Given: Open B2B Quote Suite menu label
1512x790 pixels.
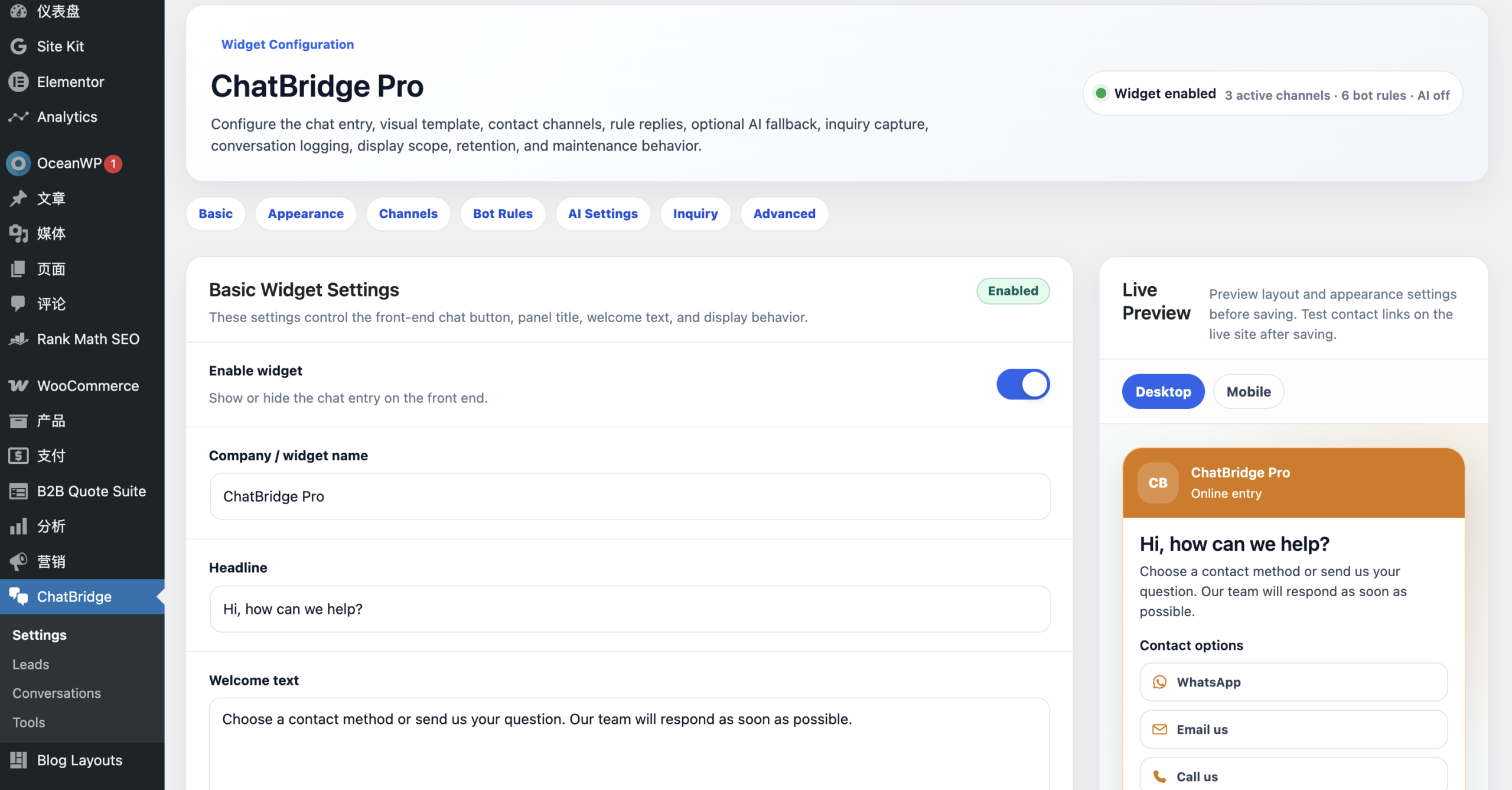Looking at the screenshot, I should [92, 491].
